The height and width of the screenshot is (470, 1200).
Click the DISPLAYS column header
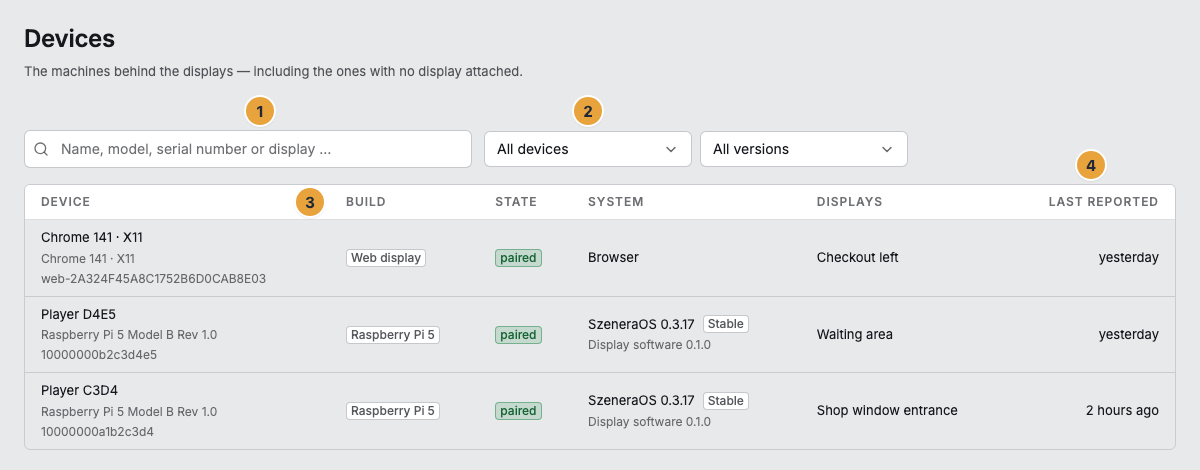coord(850,202)
